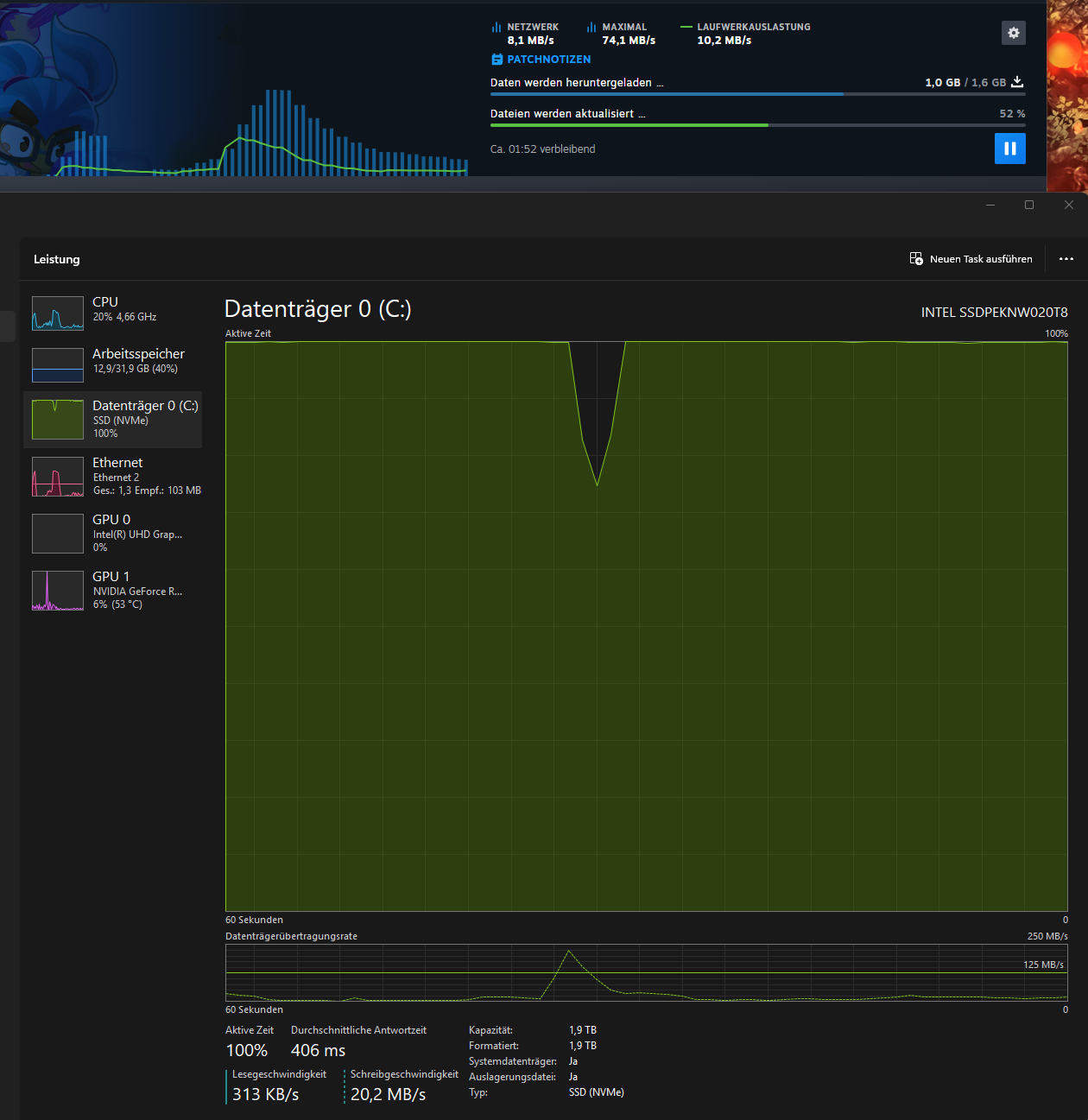The width and height of the screenshot is (1088, 1120).
Task: Click the Datenträger 0 (C:) heading
Action: tap(318, 309)
